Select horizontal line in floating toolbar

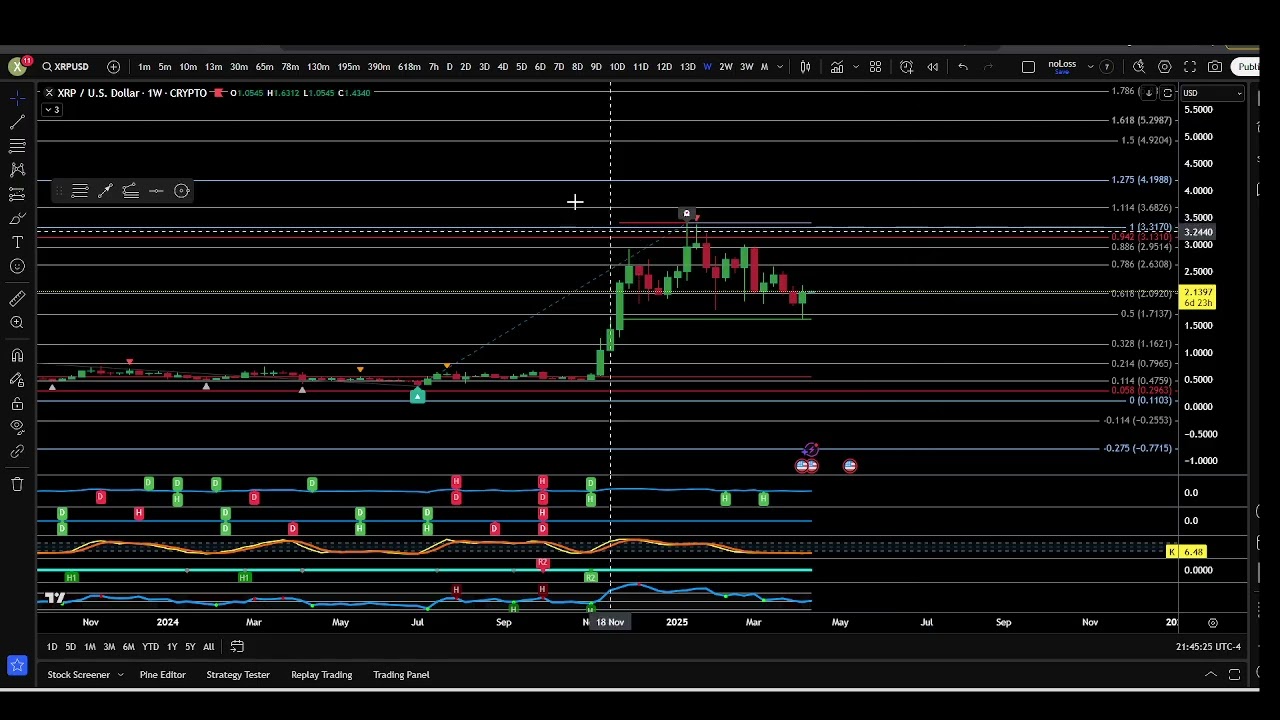[156, 191]
